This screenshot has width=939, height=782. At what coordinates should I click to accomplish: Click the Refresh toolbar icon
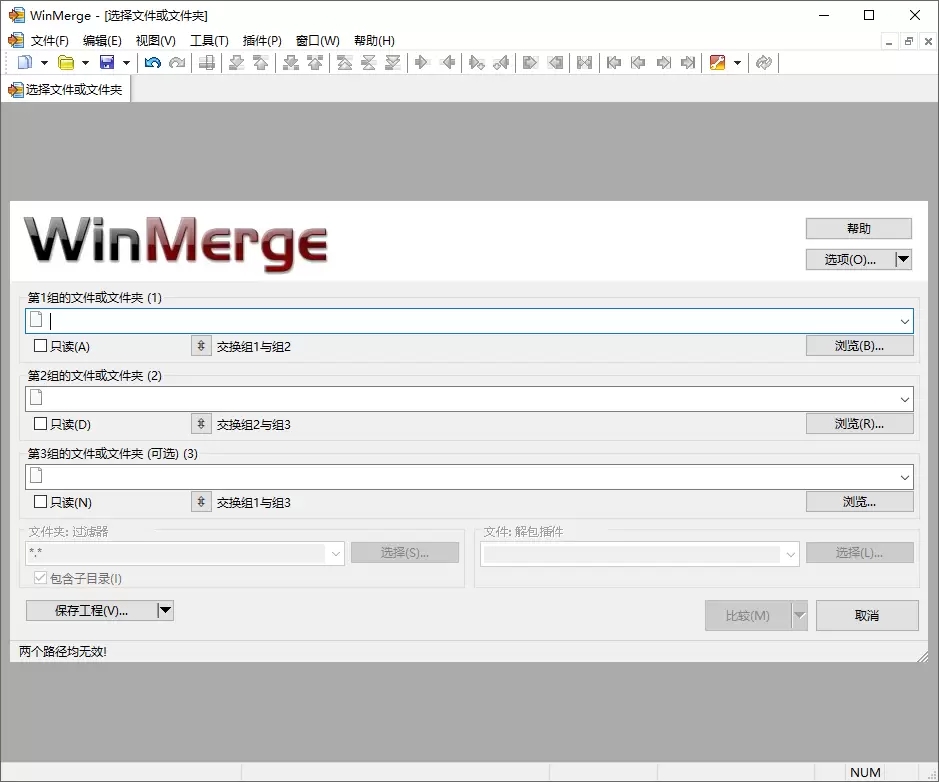pos(764,62)
